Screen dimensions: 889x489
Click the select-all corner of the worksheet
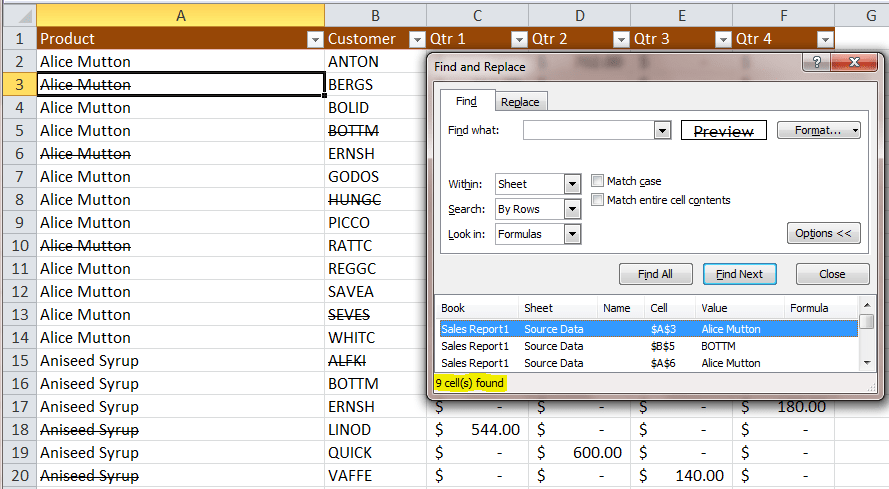18,15
